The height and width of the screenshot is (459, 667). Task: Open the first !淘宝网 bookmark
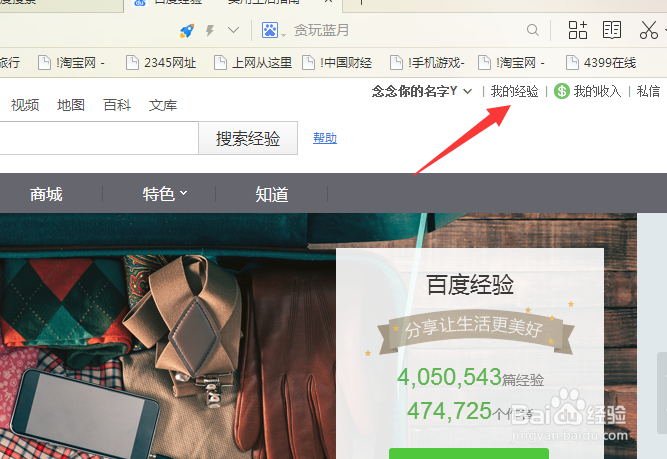[72, 63]
